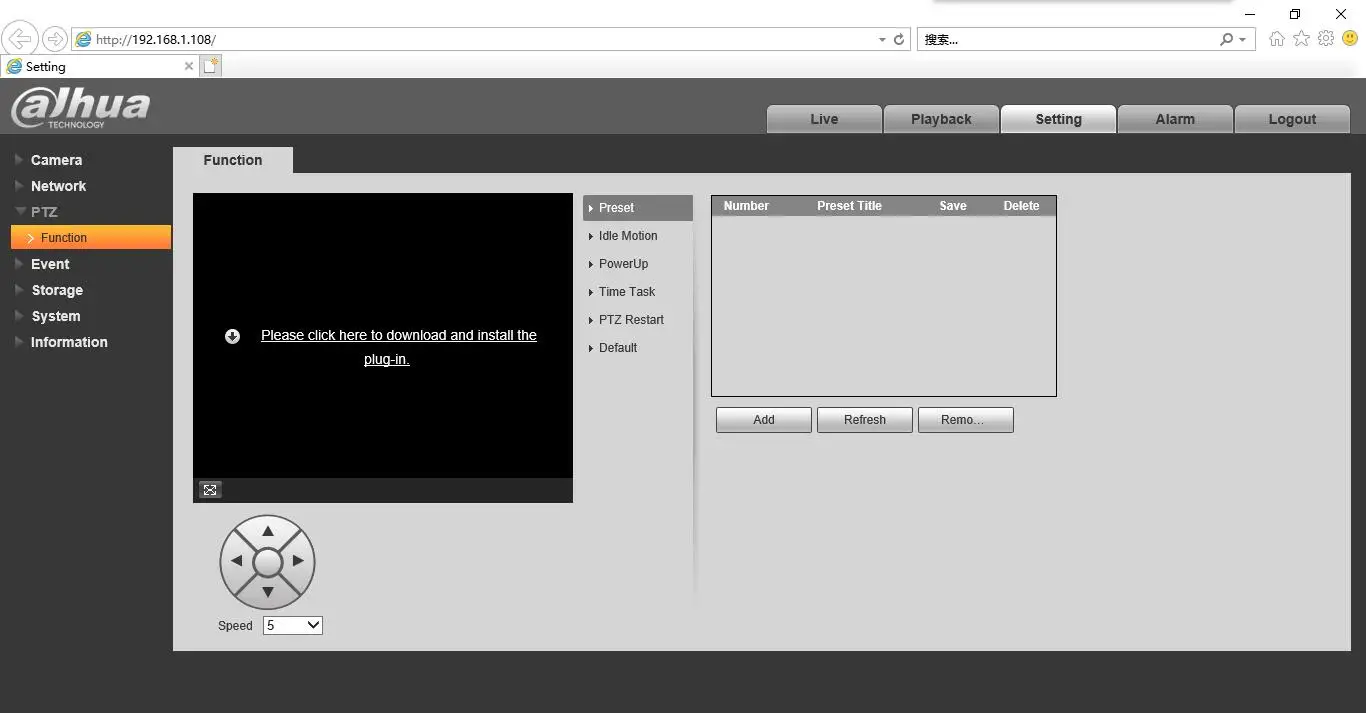Viewport: 1366px width, 713px height.
Task: Open the address bar history dropdown
Action: (x=882, y=40)
